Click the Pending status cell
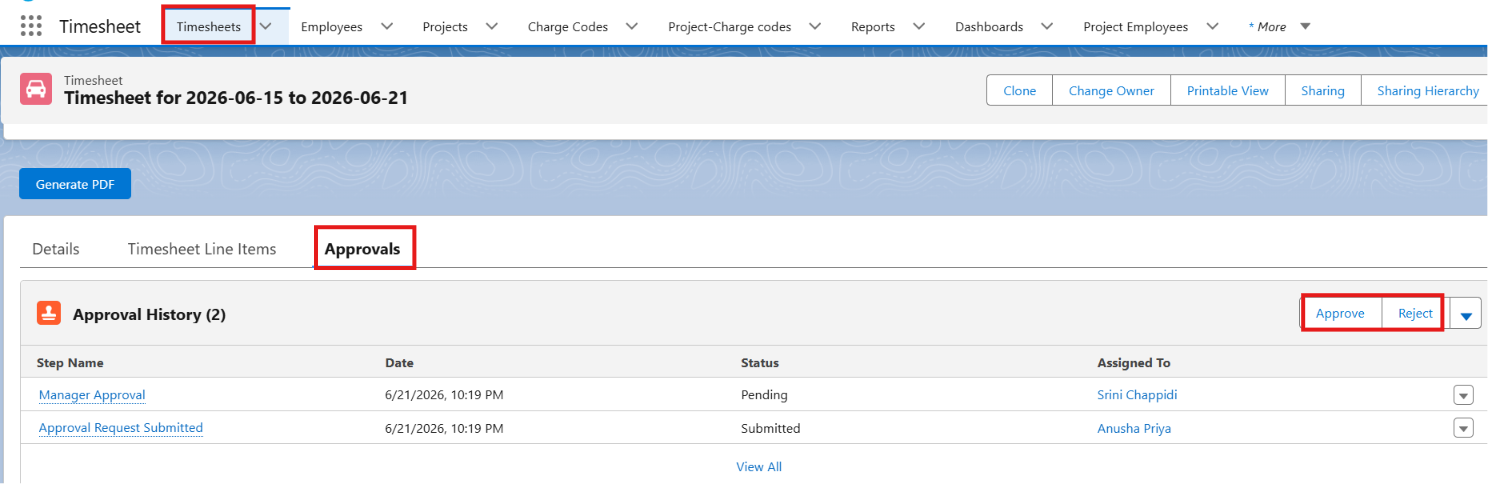 [764, 395]
